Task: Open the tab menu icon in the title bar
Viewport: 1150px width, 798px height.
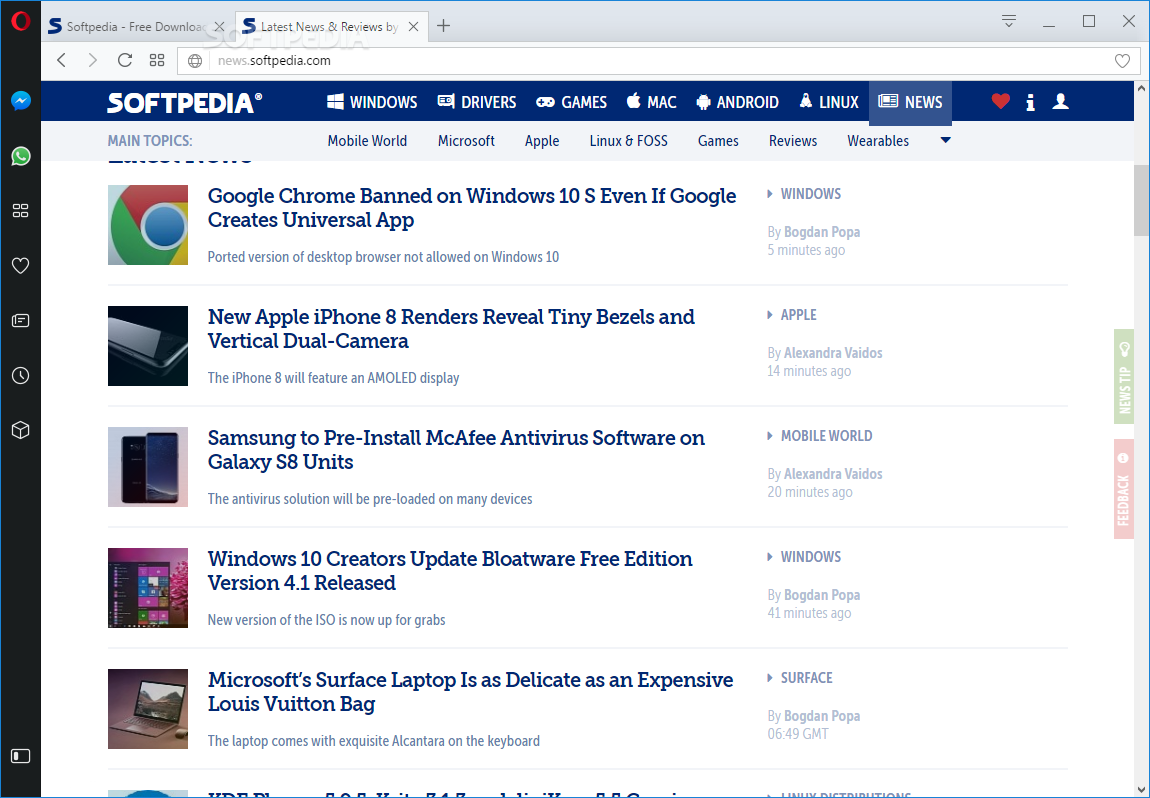Action: 1008,21
